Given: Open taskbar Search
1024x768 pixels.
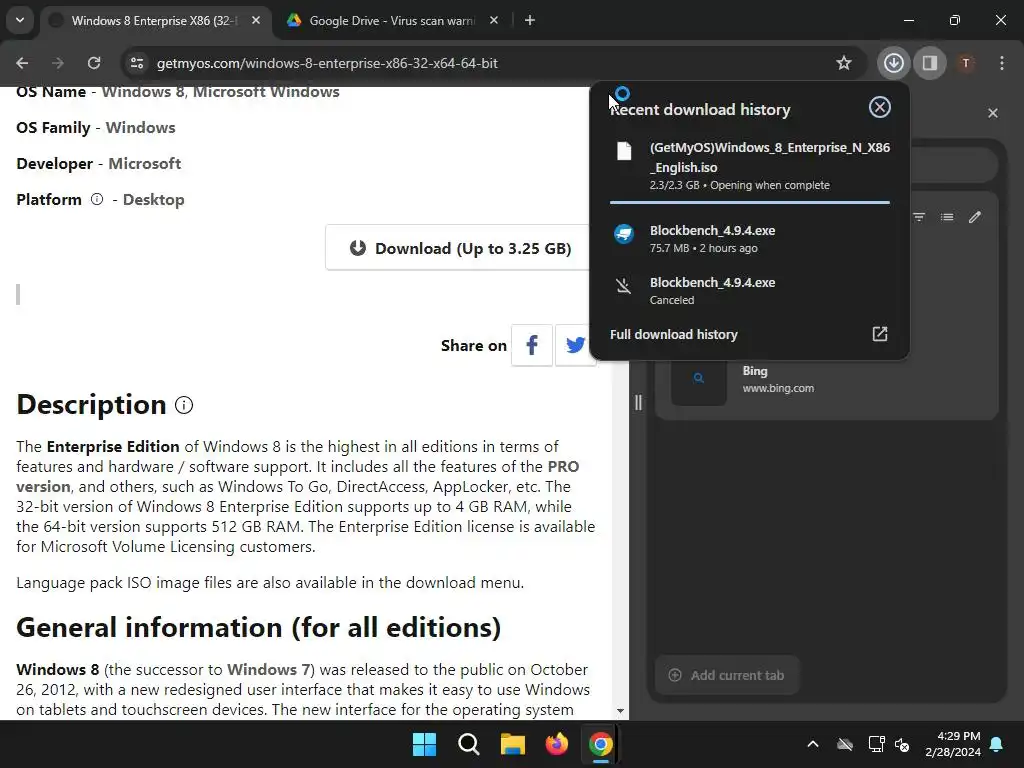Looking at the screenshot, I should coord(469,744).
